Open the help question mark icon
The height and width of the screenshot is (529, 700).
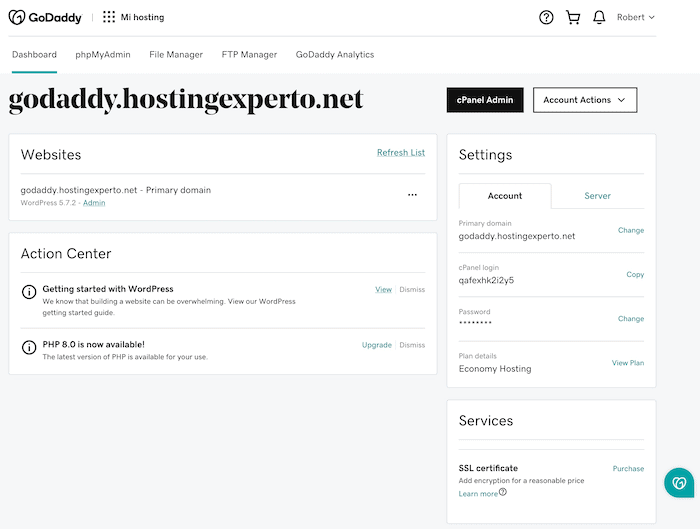coord(546,17)
